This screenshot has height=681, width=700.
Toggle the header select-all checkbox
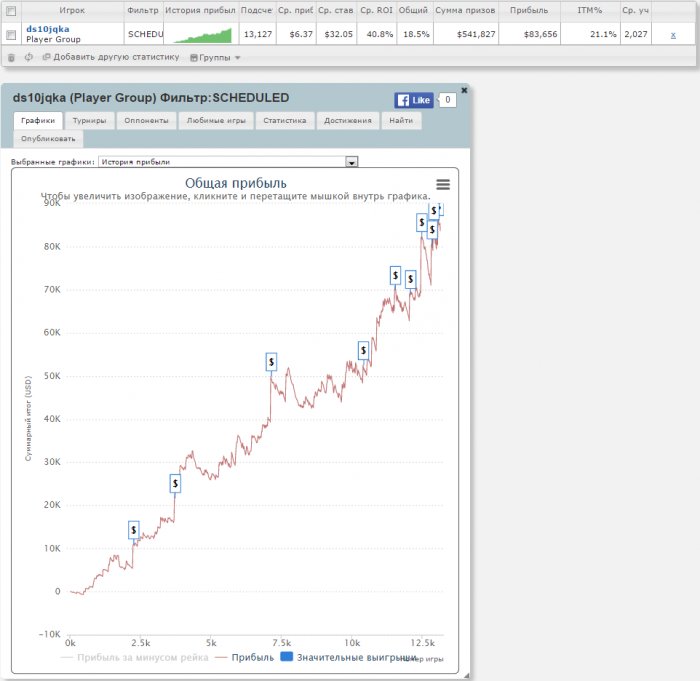point(11,10)
